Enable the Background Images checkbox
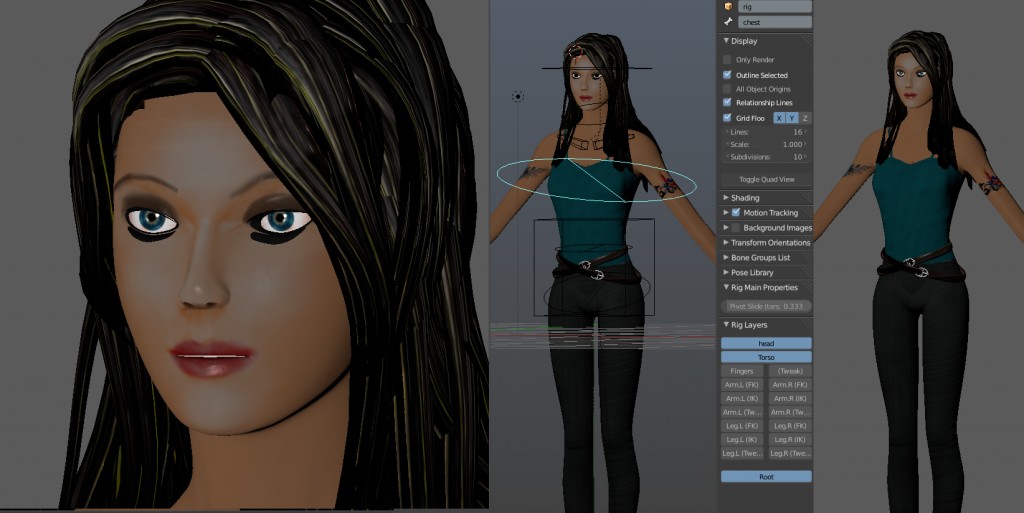This screenshot has width=1024, height=513. (736, 228)
